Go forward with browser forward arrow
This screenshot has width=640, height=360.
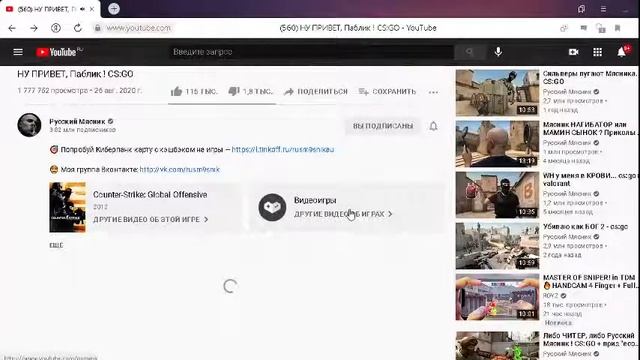34,28
